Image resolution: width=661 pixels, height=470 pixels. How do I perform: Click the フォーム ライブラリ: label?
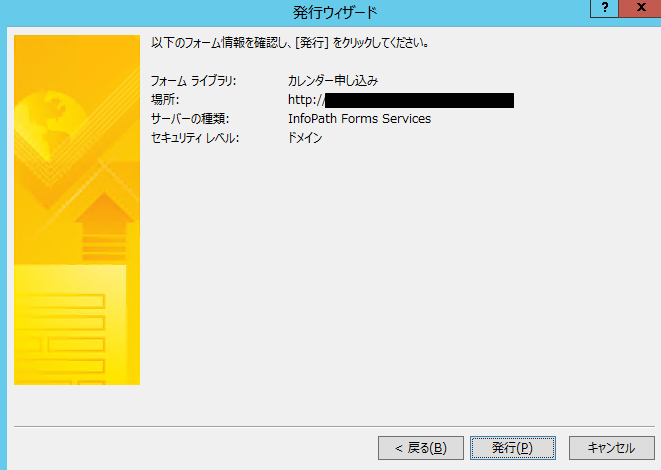tap(193, 81)
